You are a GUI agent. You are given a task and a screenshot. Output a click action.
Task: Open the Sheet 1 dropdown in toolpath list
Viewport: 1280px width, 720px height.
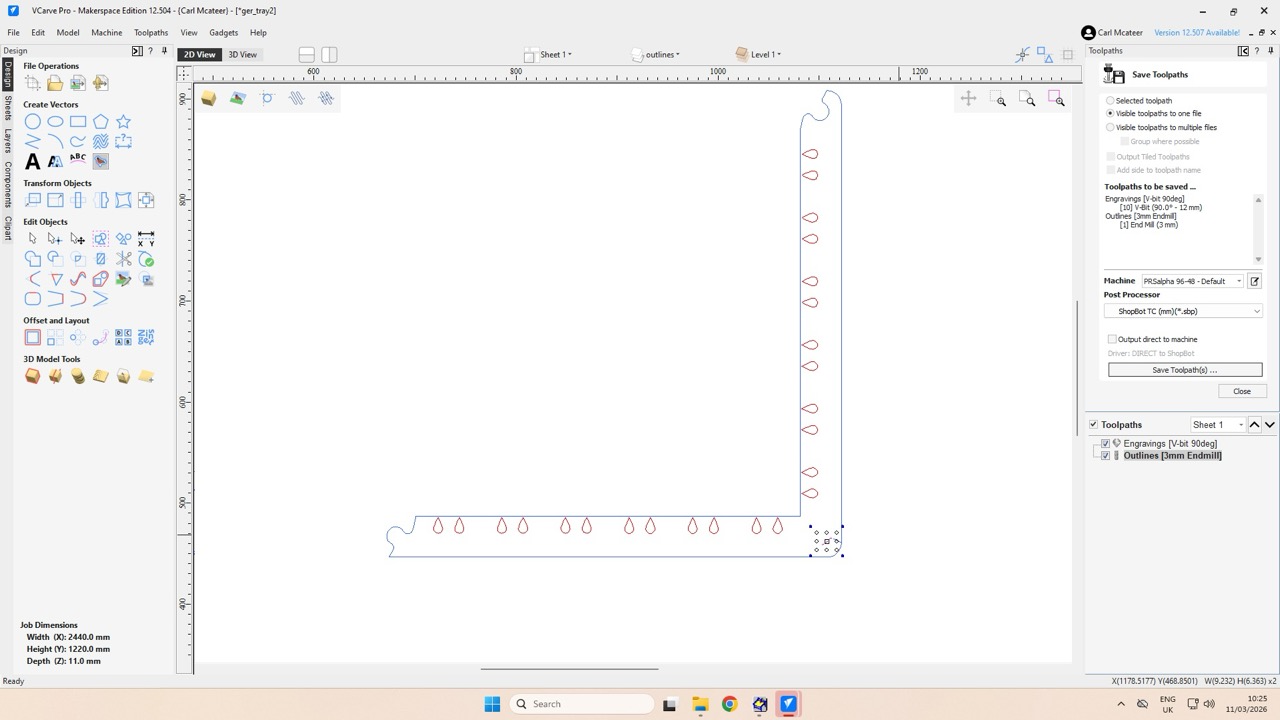(x=1217, y=424)
